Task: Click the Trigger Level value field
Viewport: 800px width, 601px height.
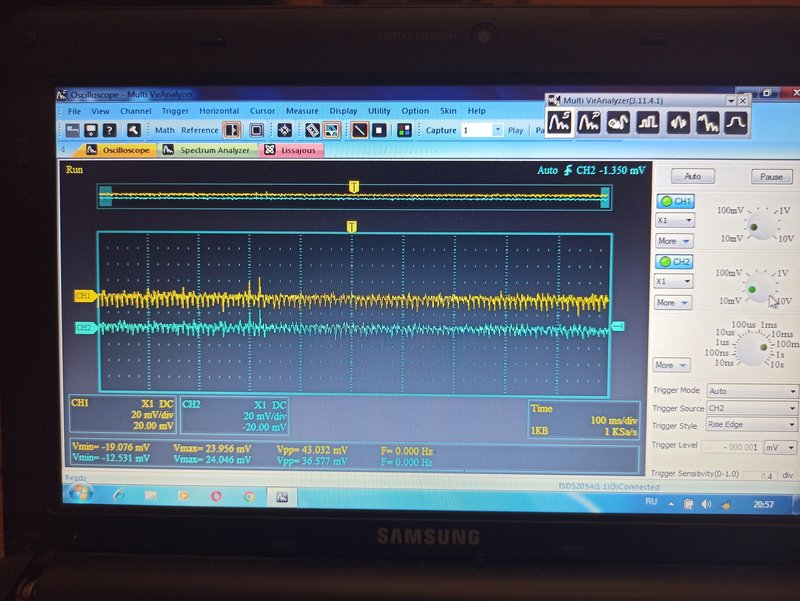Action: coord(732,447)
